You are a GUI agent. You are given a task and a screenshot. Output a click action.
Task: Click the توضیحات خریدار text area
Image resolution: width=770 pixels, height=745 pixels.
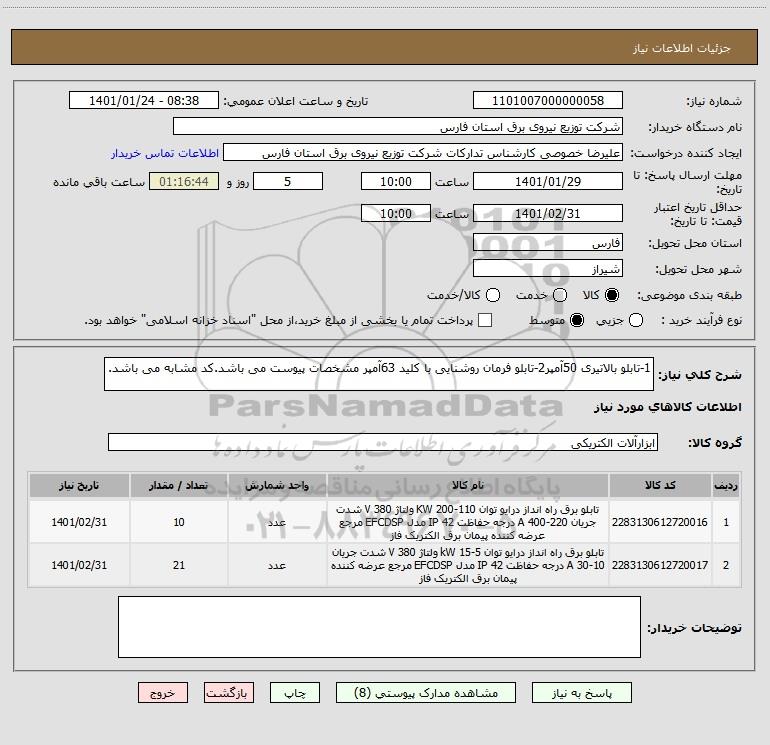[379, 627]
